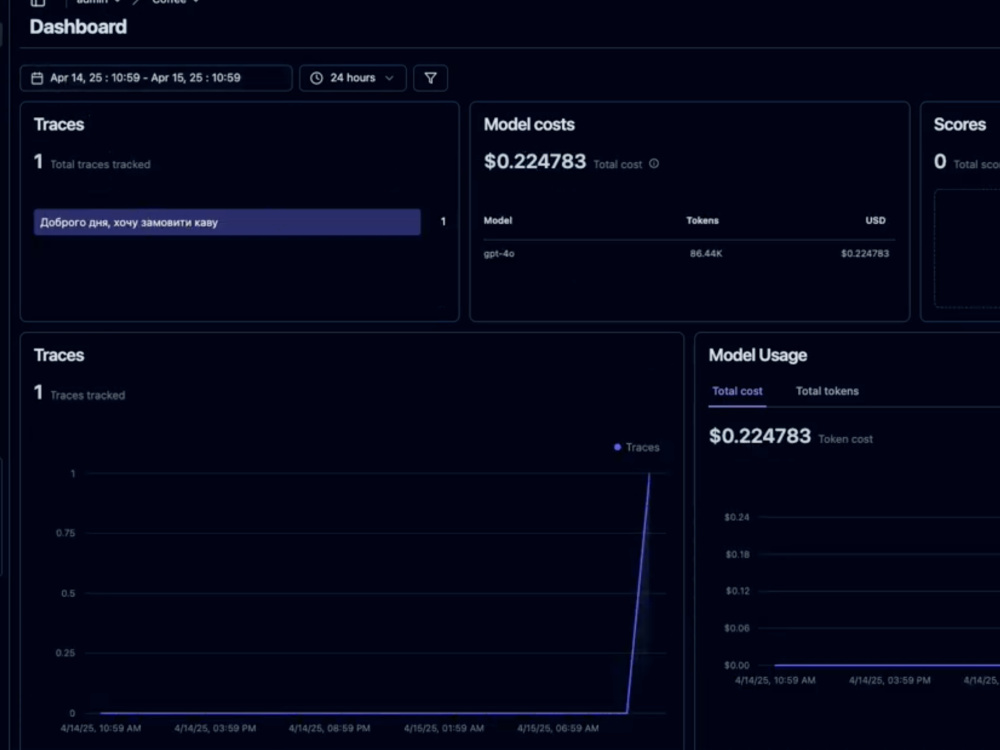Select the 'Доброго дня, хочу замовити каву' trace bar
Screen dimensions: 1000x750
point(227,222)
